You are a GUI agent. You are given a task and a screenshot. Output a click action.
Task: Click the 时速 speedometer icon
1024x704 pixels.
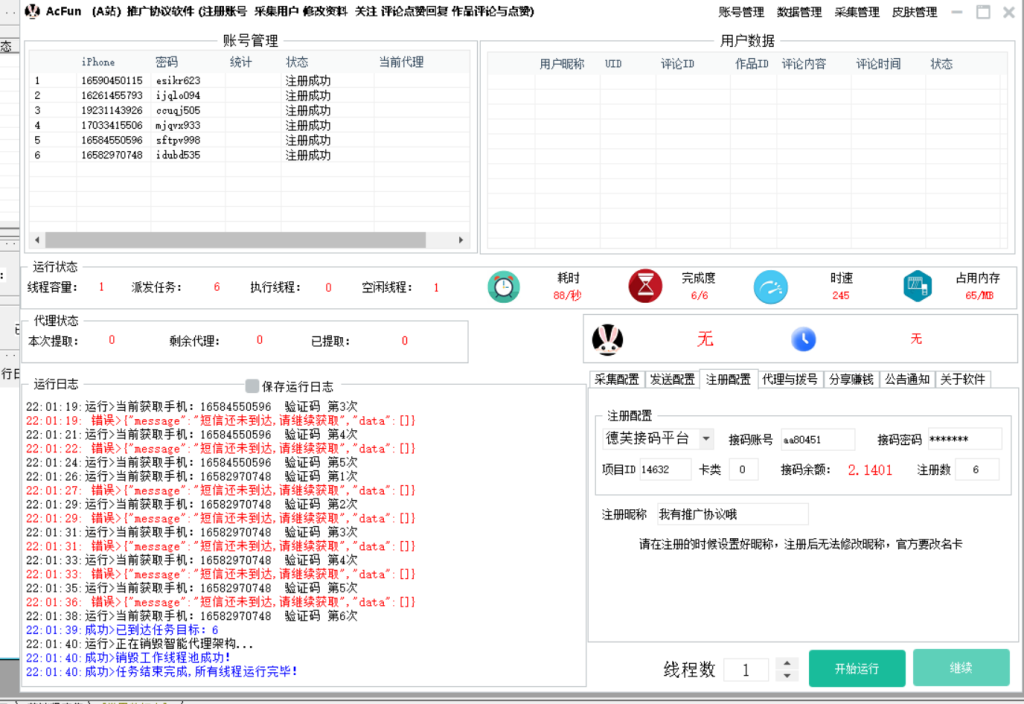(770, 286)
